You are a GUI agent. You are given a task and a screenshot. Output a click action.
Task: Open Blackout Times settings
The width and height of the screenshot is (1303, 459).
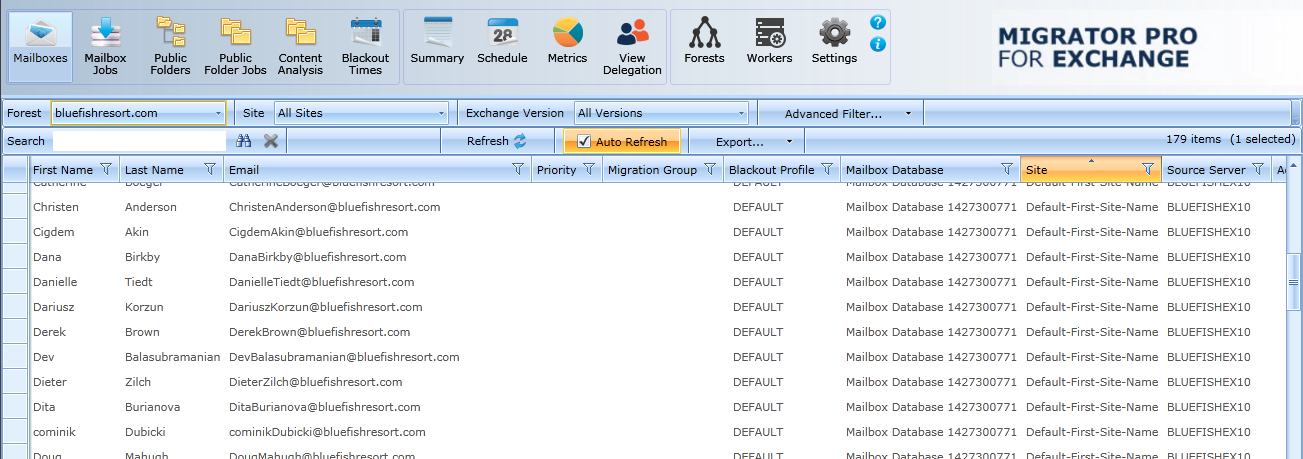[365, 47]
